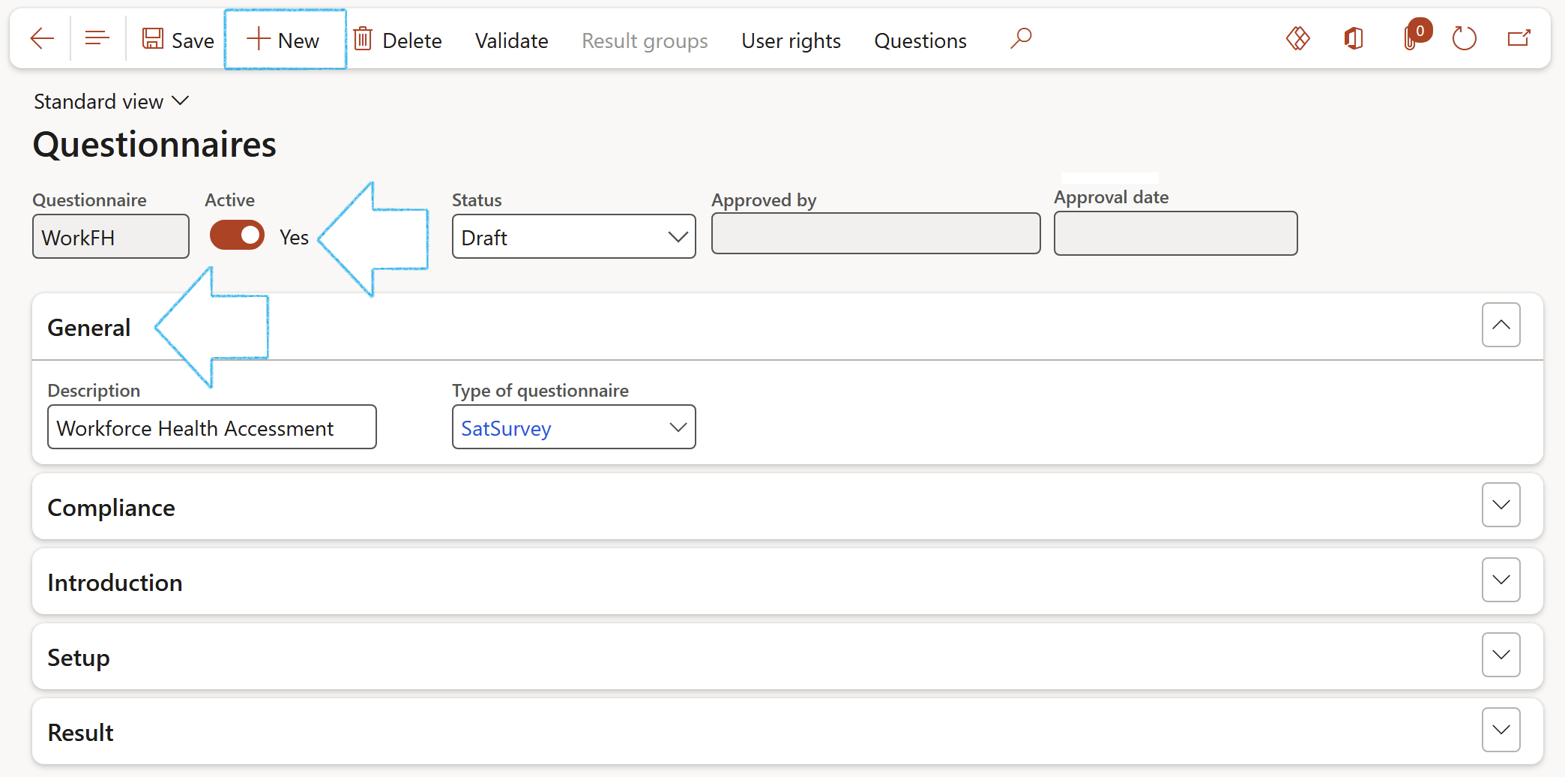Click the Save button
The image size is (1568, 777).
pyautogui.click(x=178, y=40)
